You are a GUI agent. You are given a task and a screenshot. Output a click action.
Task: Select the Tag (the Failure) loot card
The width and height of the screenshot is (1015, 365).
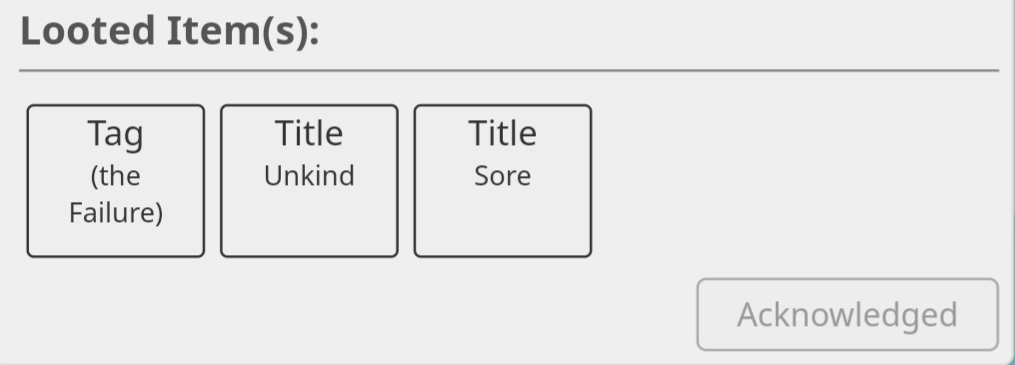pyautogui.click(x=116, y=181)
